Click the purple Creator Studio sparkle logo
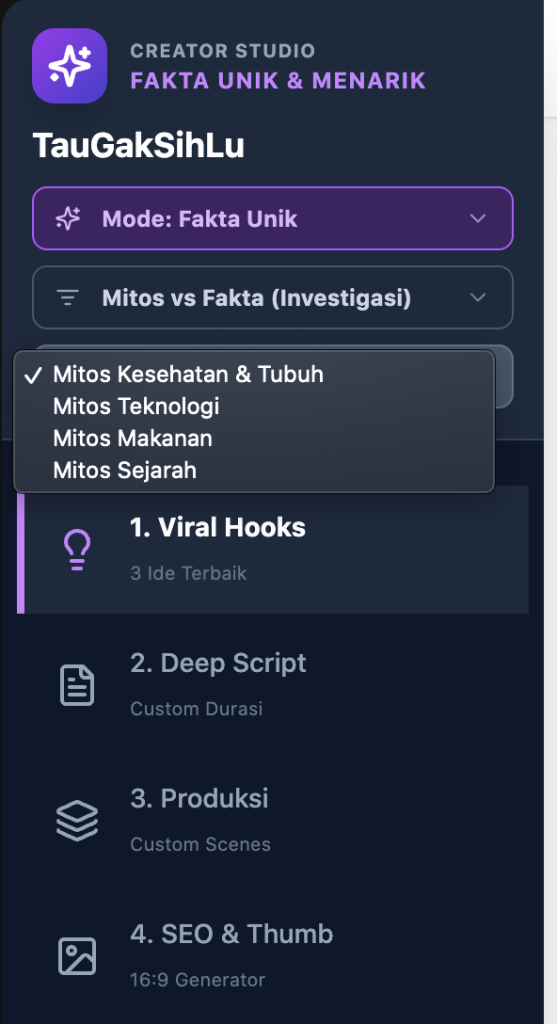The height and width of the screenshot is (1024, 557). coord(69,66)
